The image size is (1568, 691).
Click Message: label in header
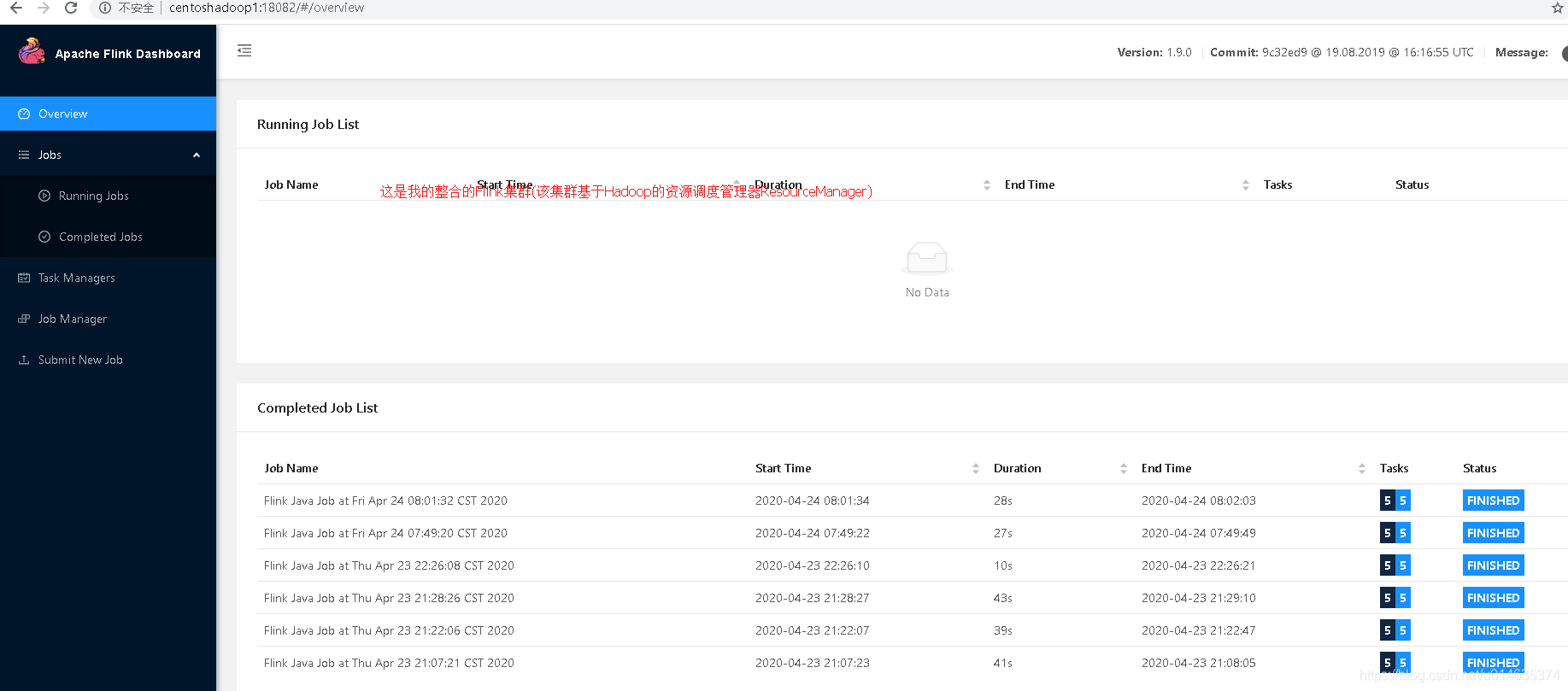1522,52
